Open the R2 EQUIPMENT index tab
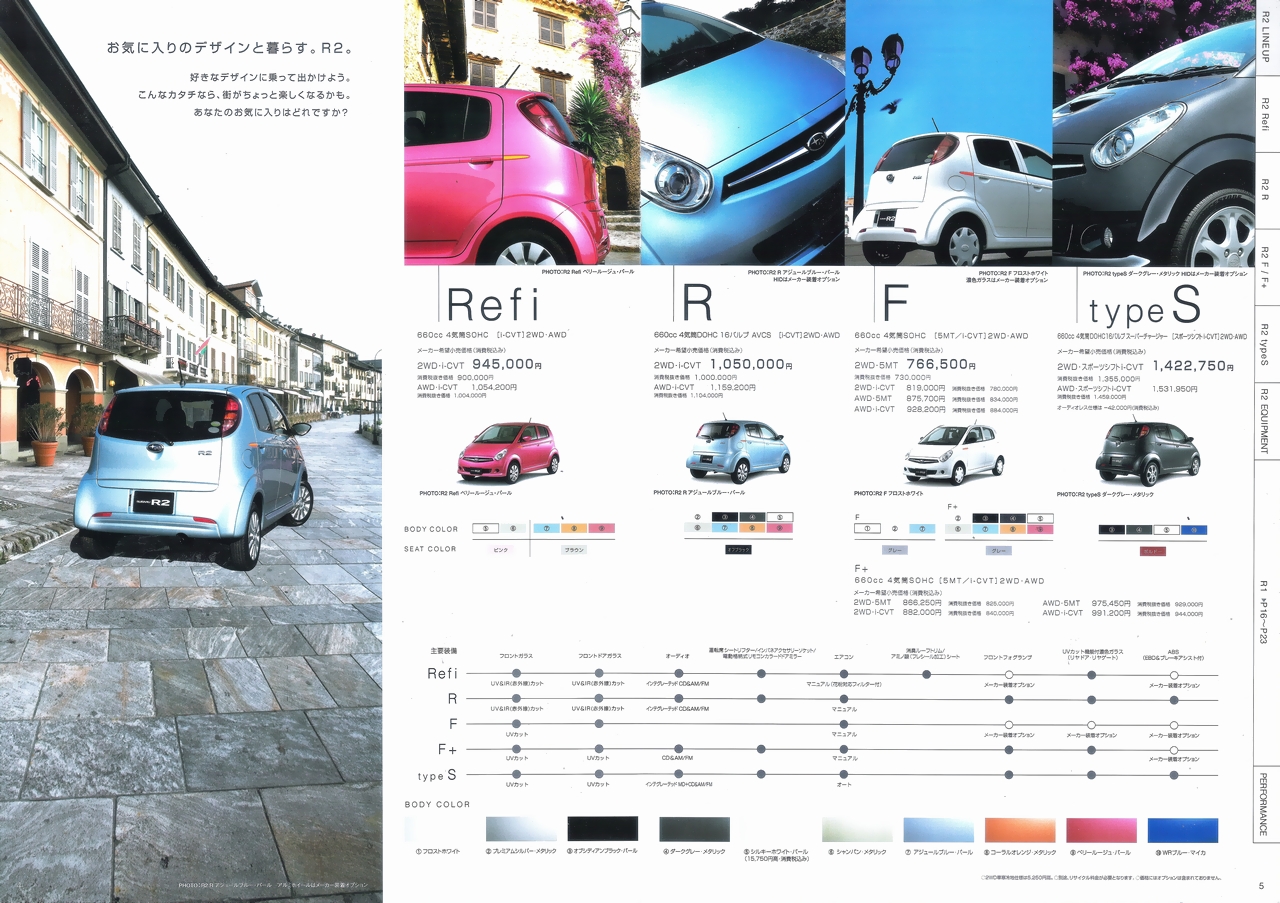 [1266, 421]
